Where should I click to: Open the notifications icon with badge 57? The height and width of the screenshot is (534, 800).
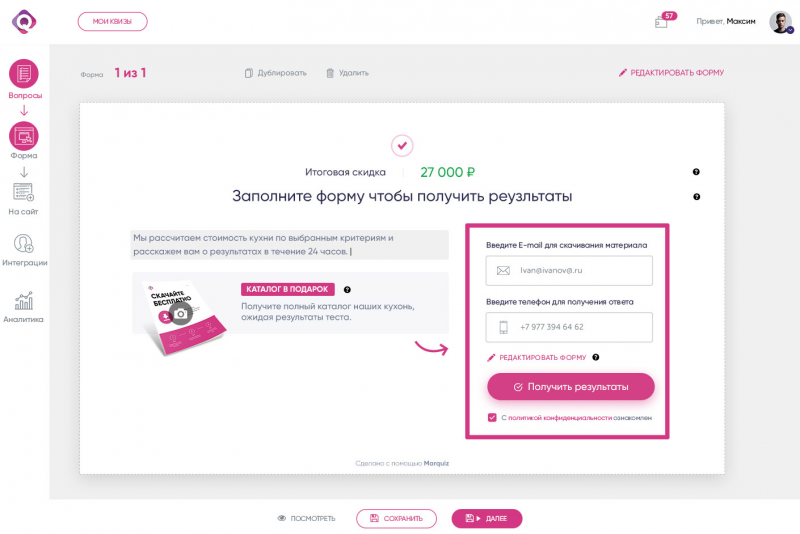click(661, 22)
